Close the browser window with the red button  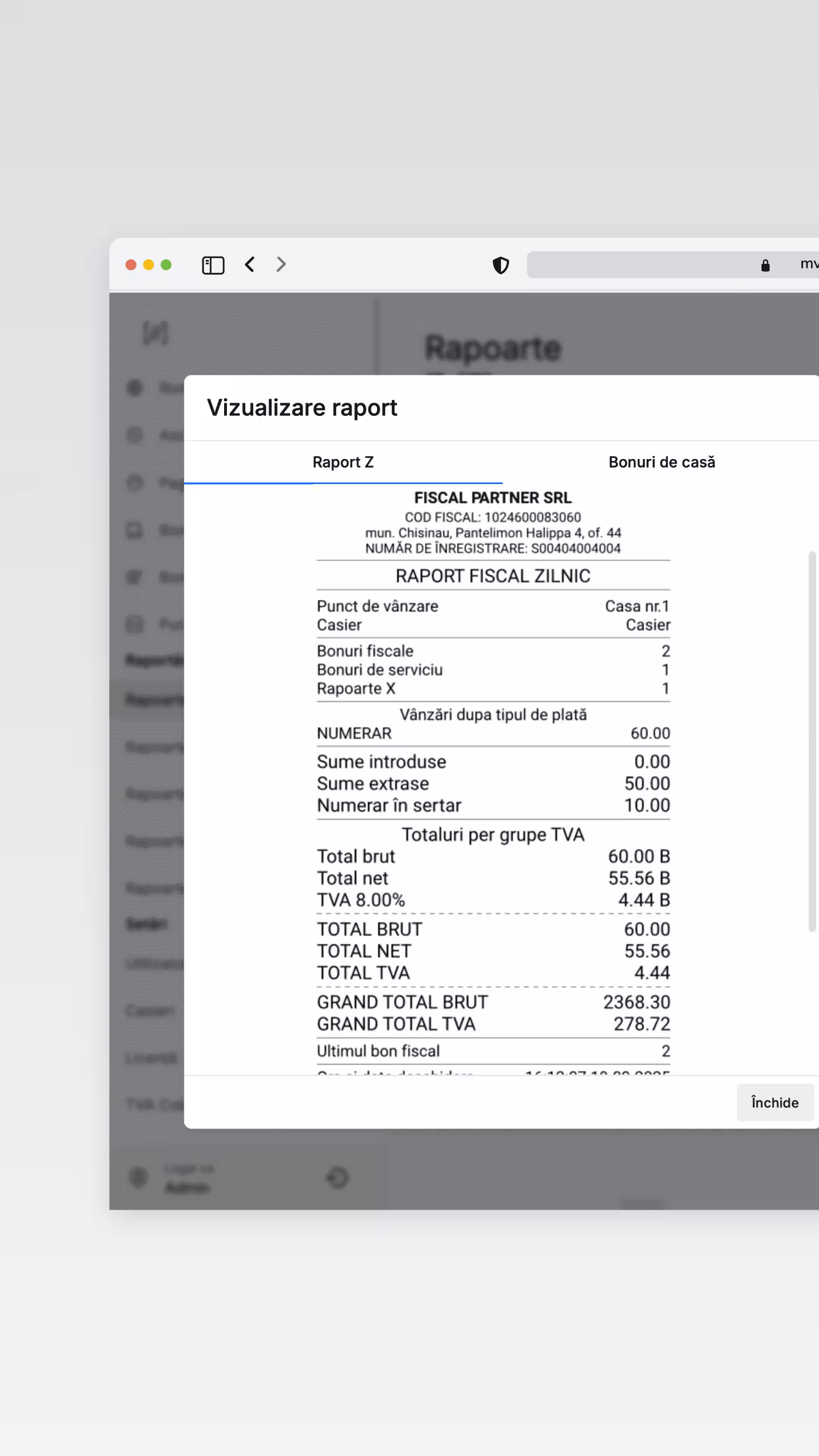(131, 265)
